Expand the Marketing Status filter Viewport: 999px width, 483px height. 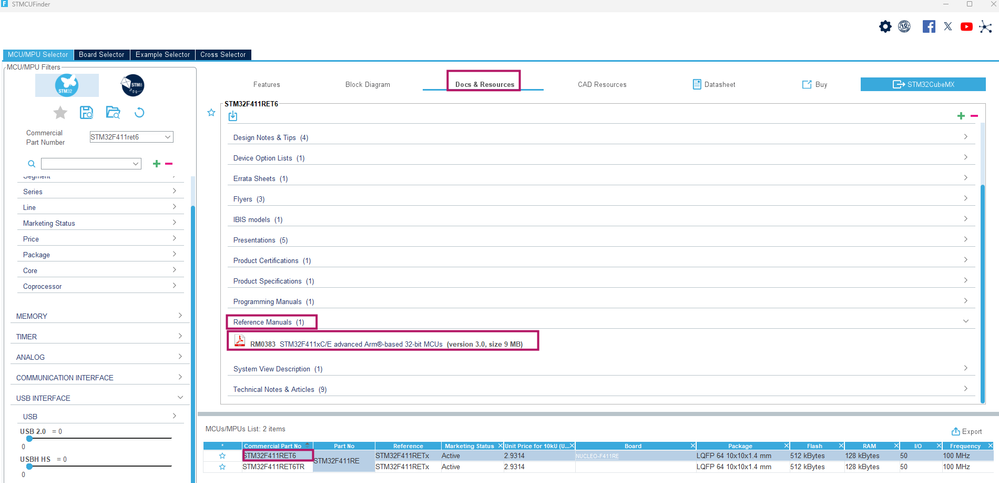click(x=174, y=223)
